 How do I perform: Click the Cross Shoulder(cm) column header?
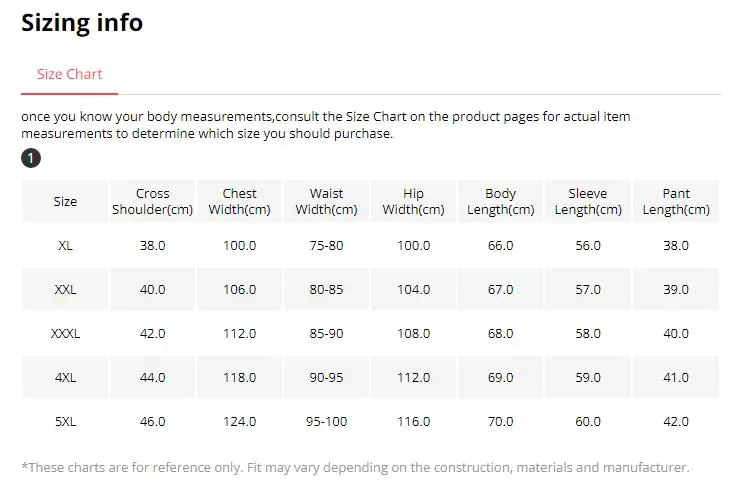[x=153, y=201]
